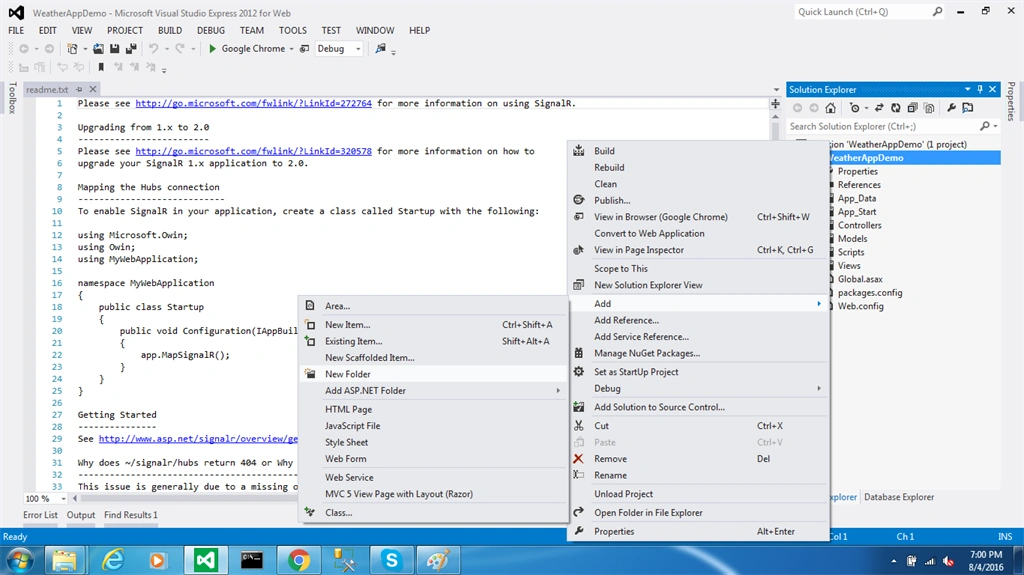Start debugging with the green play arrow
Image resolution: width=1024 pixels, height=575 pixels.
(212, 48)
